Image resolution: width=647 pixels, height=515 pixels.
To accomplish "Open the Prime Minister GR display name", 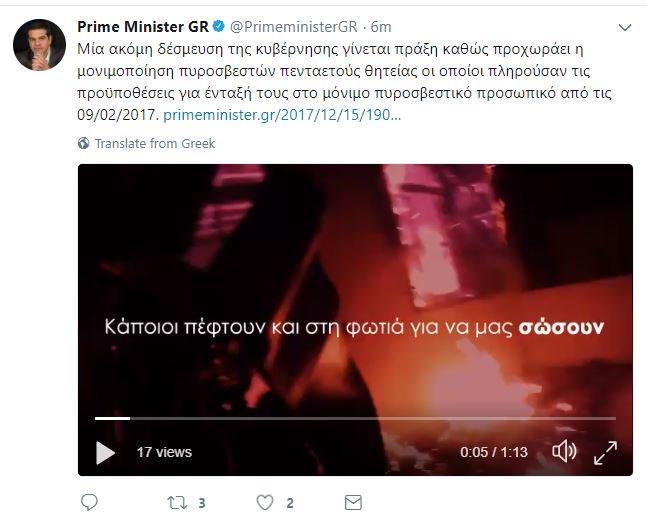I will [143, 26].
